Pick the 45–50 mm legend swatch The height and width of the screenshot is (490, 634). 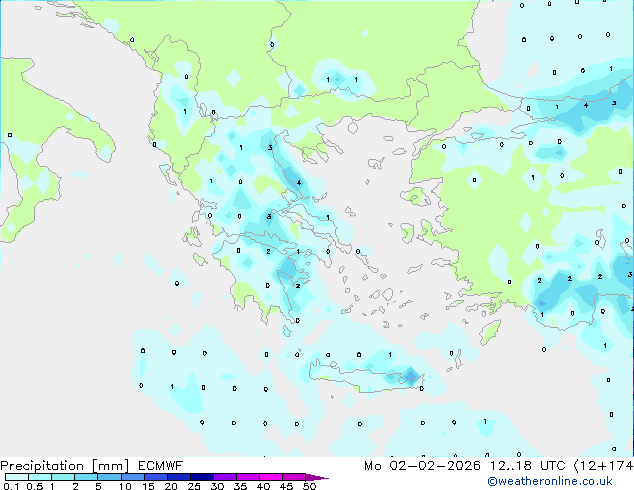coord(294,477)
